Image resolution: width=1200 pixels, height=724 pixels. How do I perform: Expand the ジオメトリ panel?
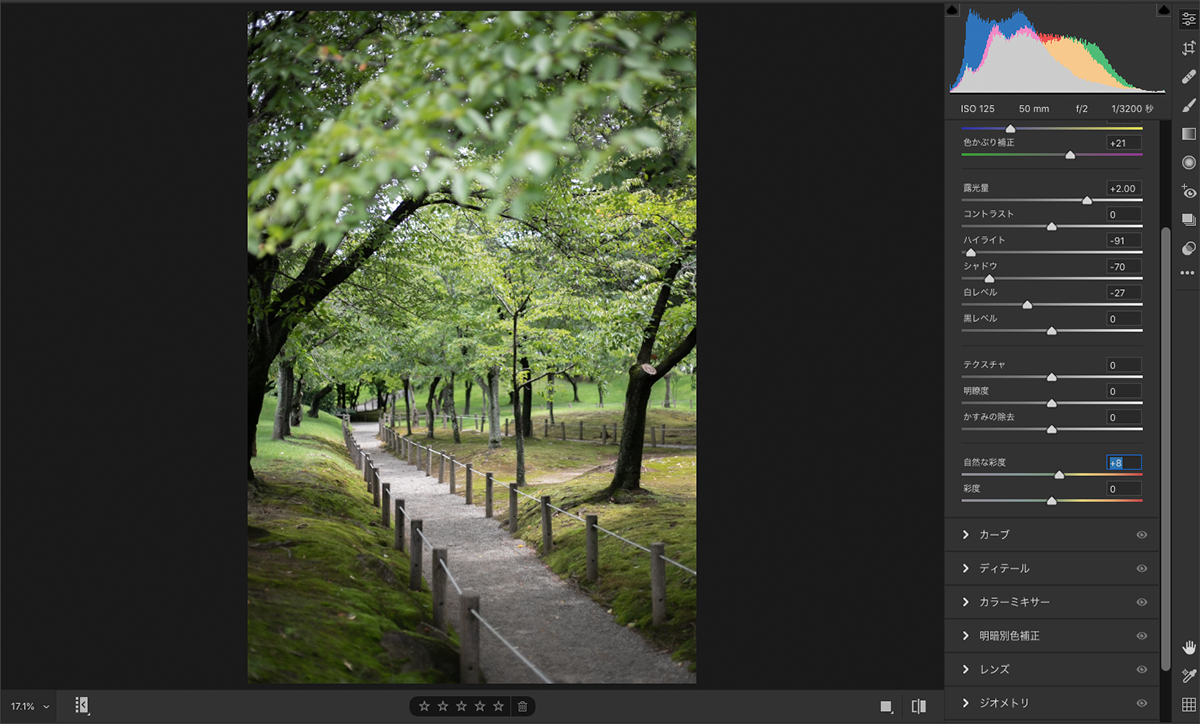966,703
